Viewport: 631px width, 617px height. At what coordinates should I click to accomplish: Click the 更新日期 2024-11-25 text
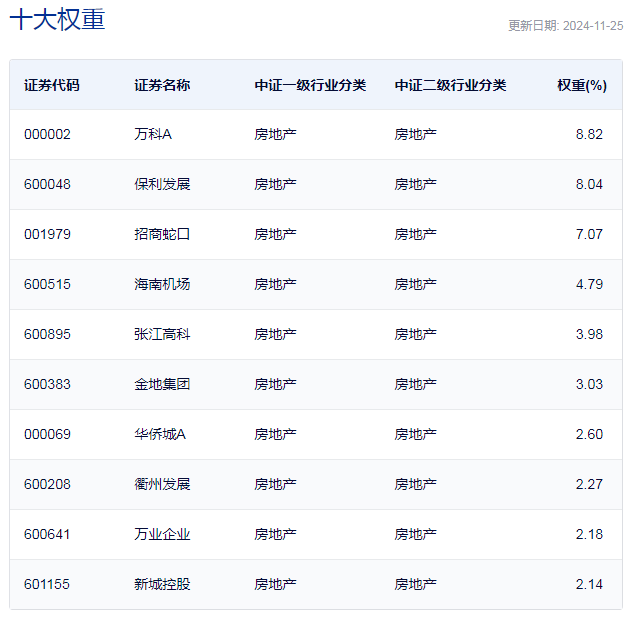(x=565, y=26)
